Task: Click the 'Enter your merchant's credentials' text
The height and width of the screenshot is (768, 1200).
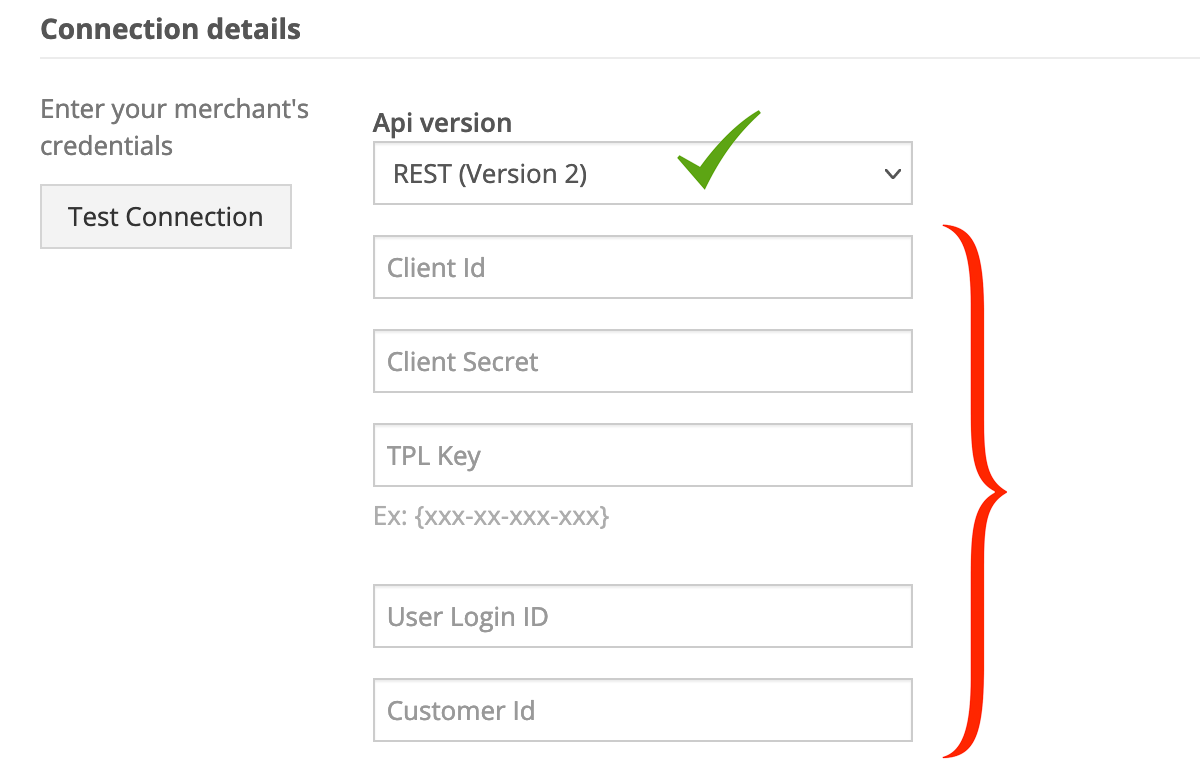Action: click(175, 127)
